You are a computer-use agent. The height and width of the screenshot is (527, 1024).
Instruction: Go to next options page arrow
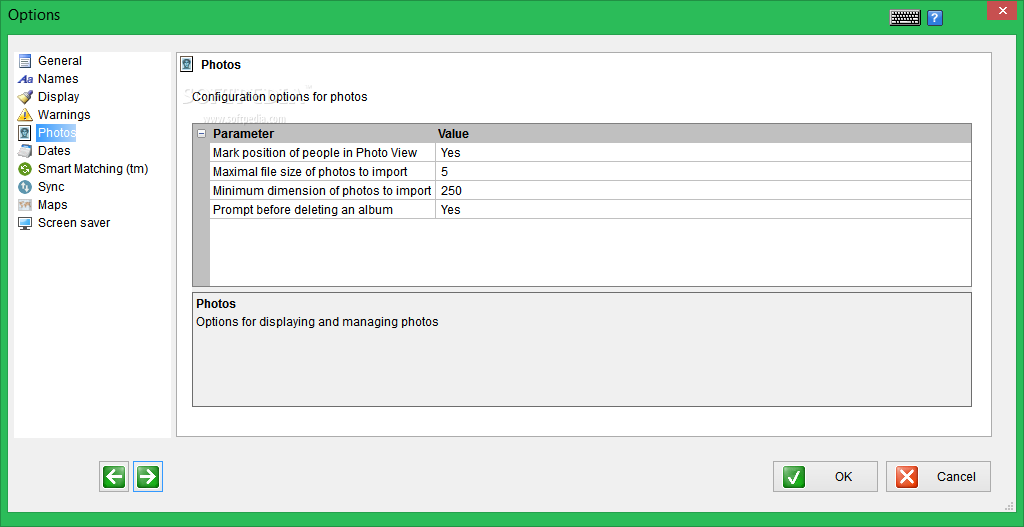(148, 477)
